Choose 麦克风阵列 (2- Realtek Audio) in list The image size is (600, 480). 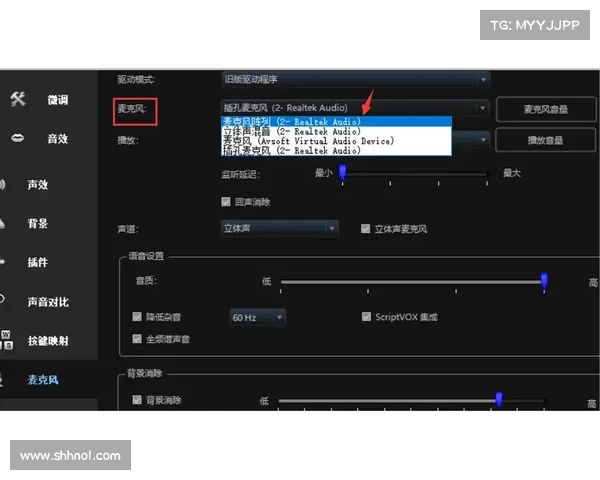[x=336, y=122]
